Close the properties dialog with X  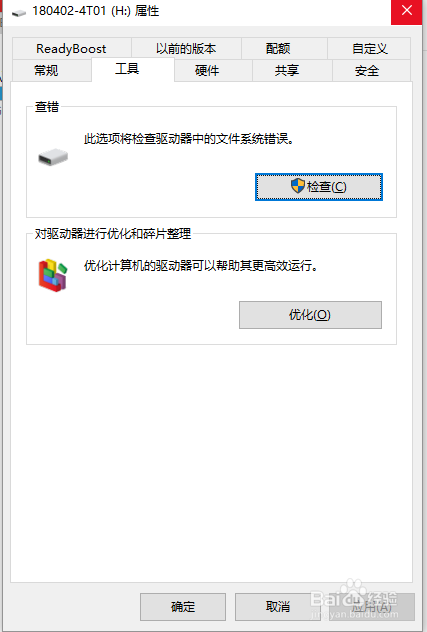point(407,11)
